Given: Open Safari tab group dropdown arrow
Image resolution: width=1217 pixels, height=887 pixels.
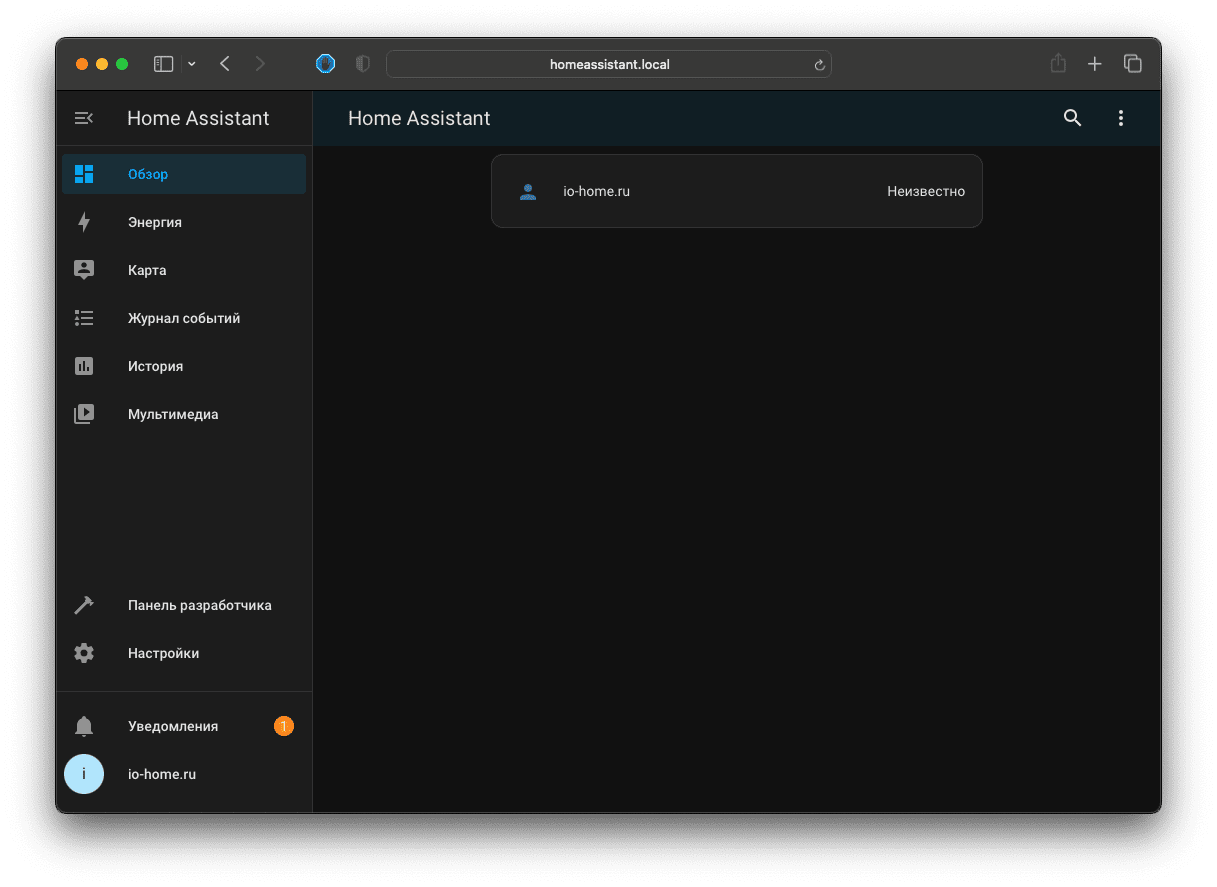Looking at the screenshot, I should click(x=192, y=64).
